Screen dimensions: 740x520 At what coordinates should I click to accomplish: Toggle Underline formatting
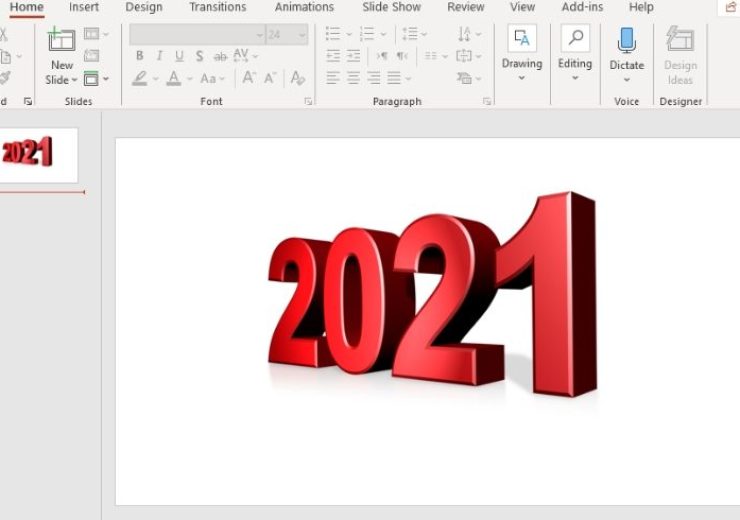[179, 56]
